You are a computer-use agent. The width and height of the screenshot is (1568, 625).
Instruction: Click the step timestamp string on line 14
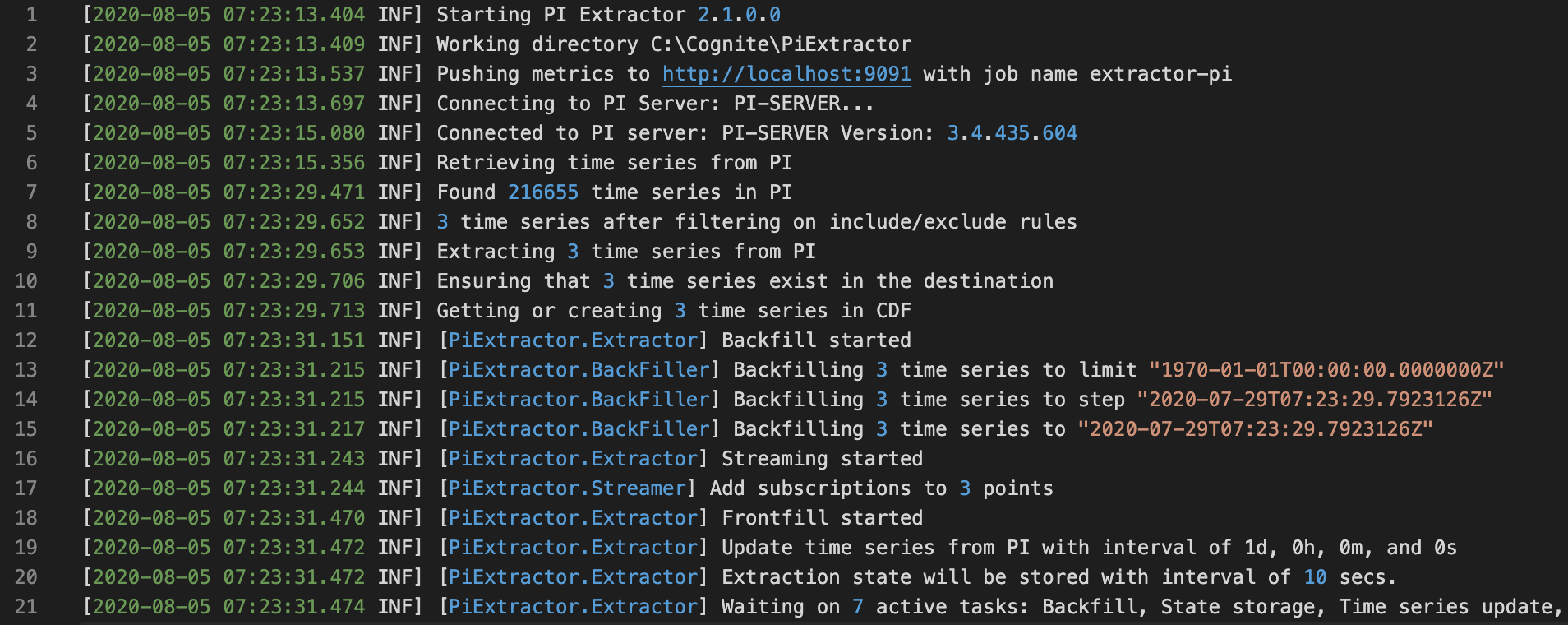tap(1315, 400)
